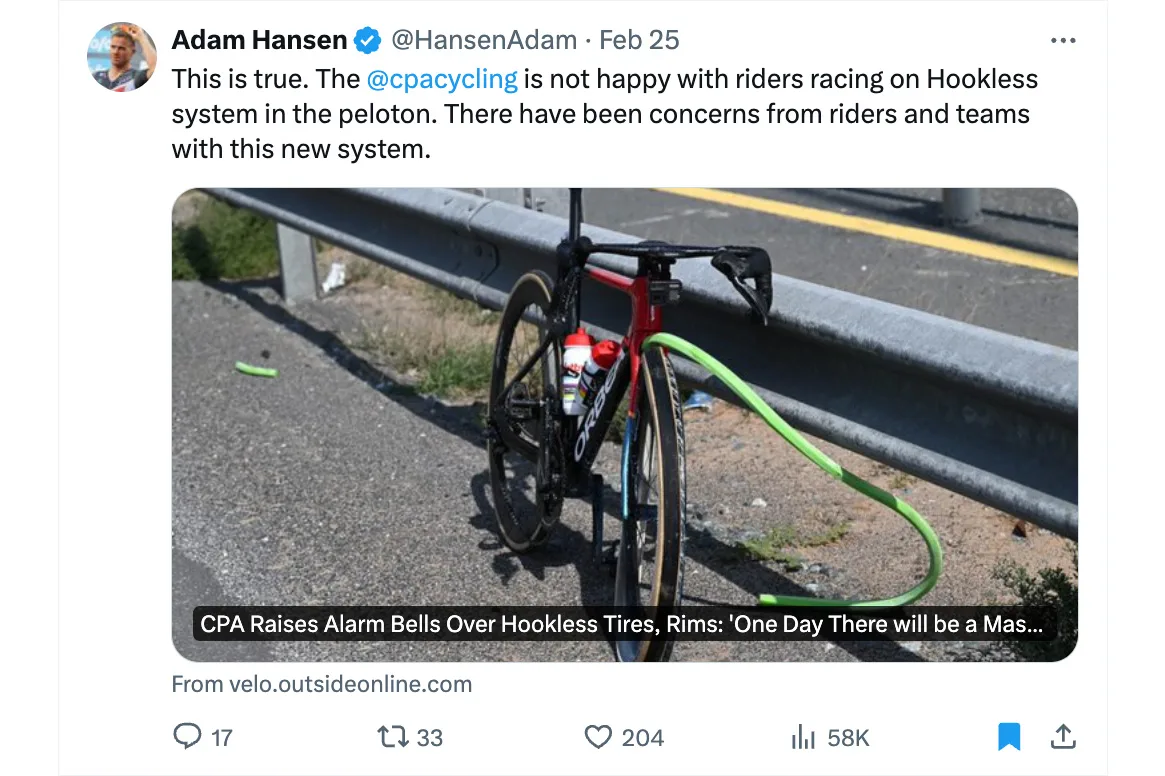Open the three-dot more options menu
The width and height of the screenshot is (1165, 776).
click(x=1063, y=41)
